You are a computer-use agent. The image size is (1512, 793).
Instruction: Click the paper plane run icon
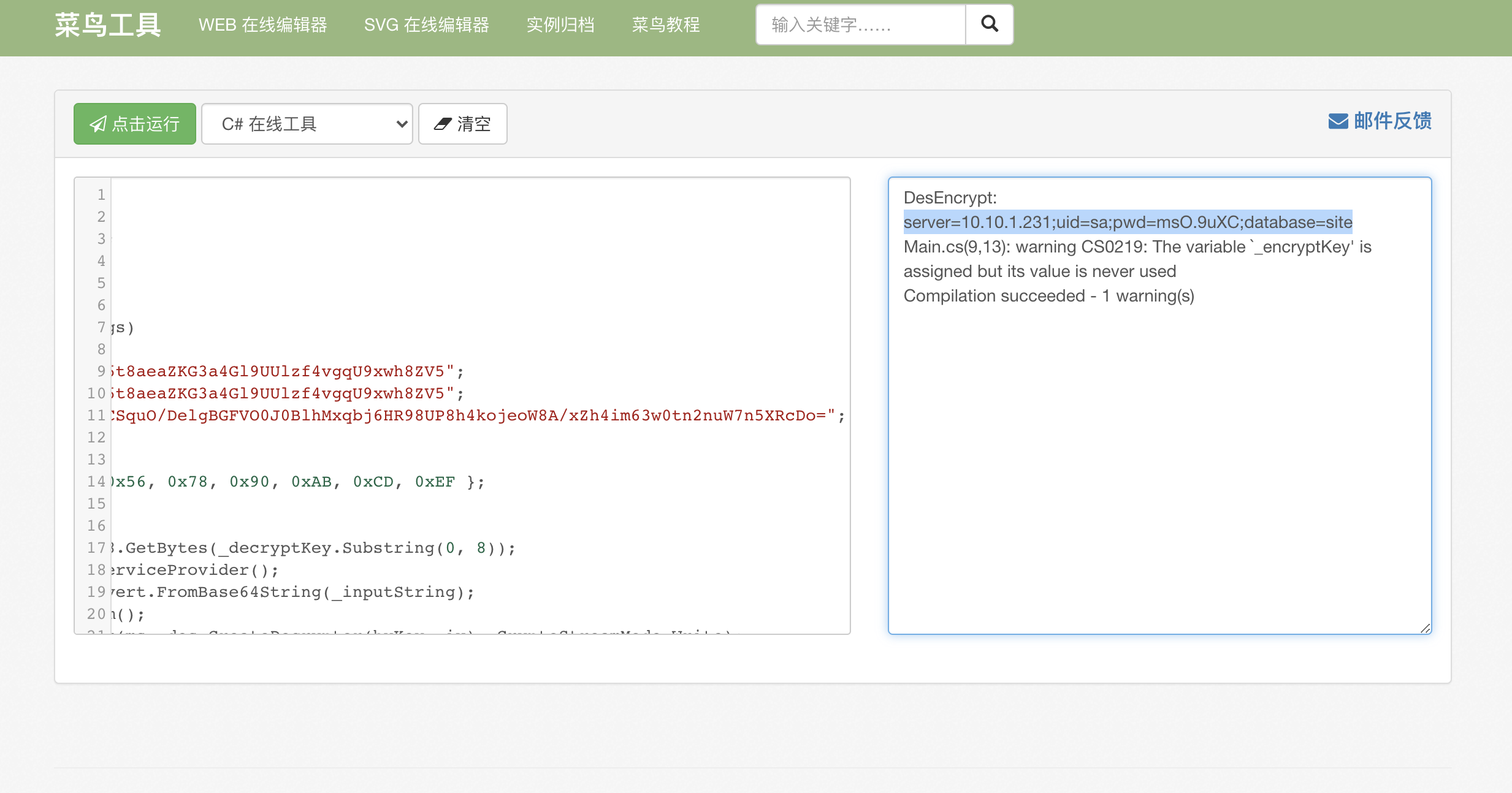(x=98, y=124)
